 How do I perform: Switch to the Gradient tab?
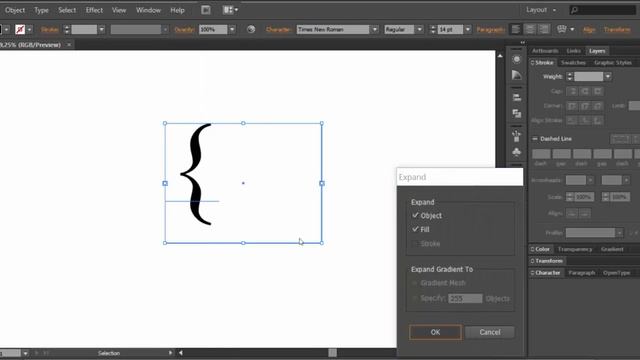coord(612,249)
